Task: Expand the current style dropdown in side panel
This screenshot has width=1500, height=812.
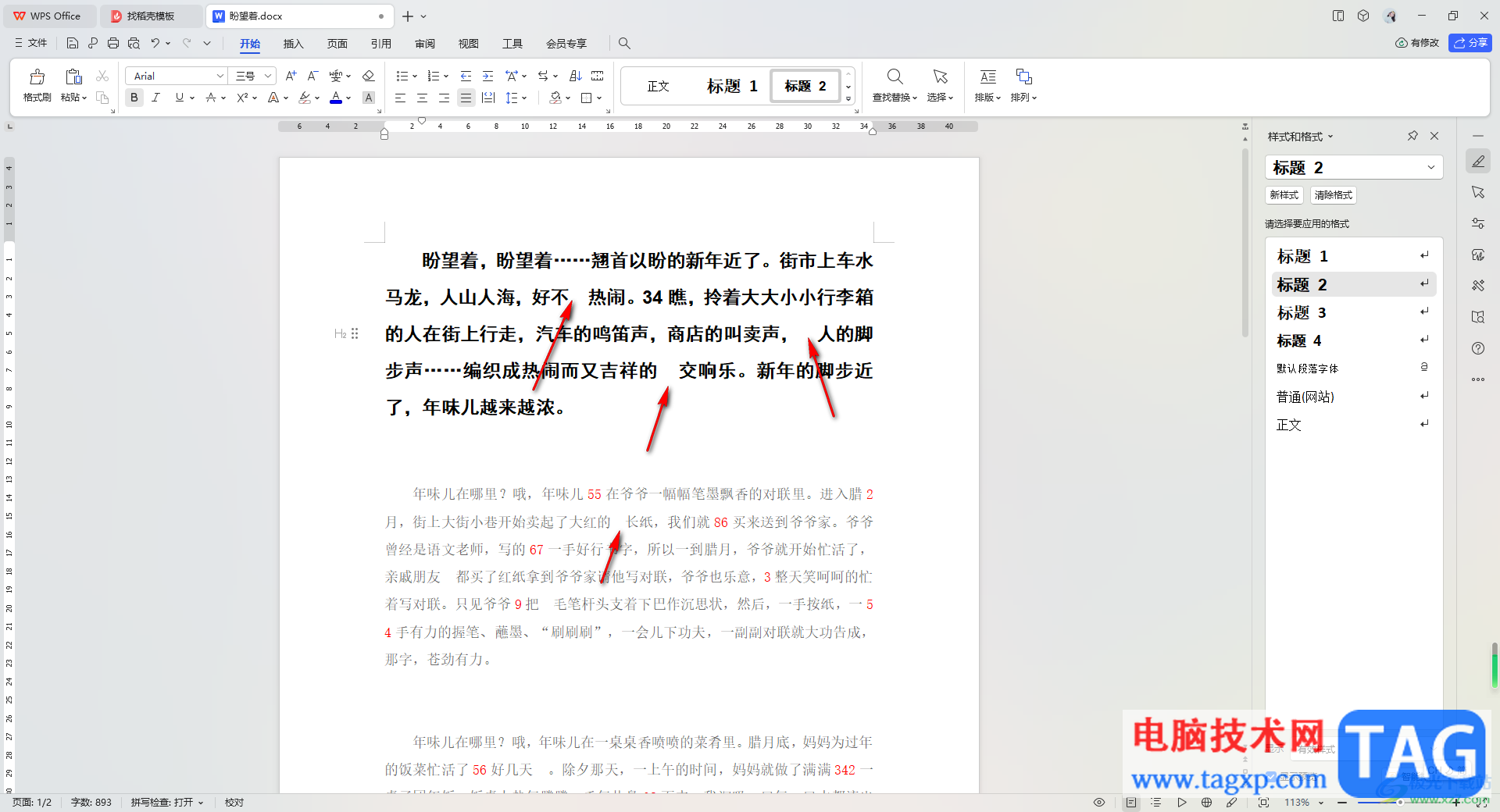Action: [1430, 167]
